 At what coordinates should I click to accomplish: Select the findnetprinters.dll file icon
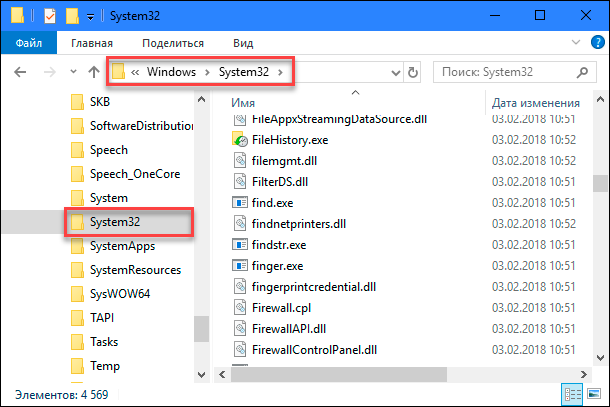click(x=240, y=224)
